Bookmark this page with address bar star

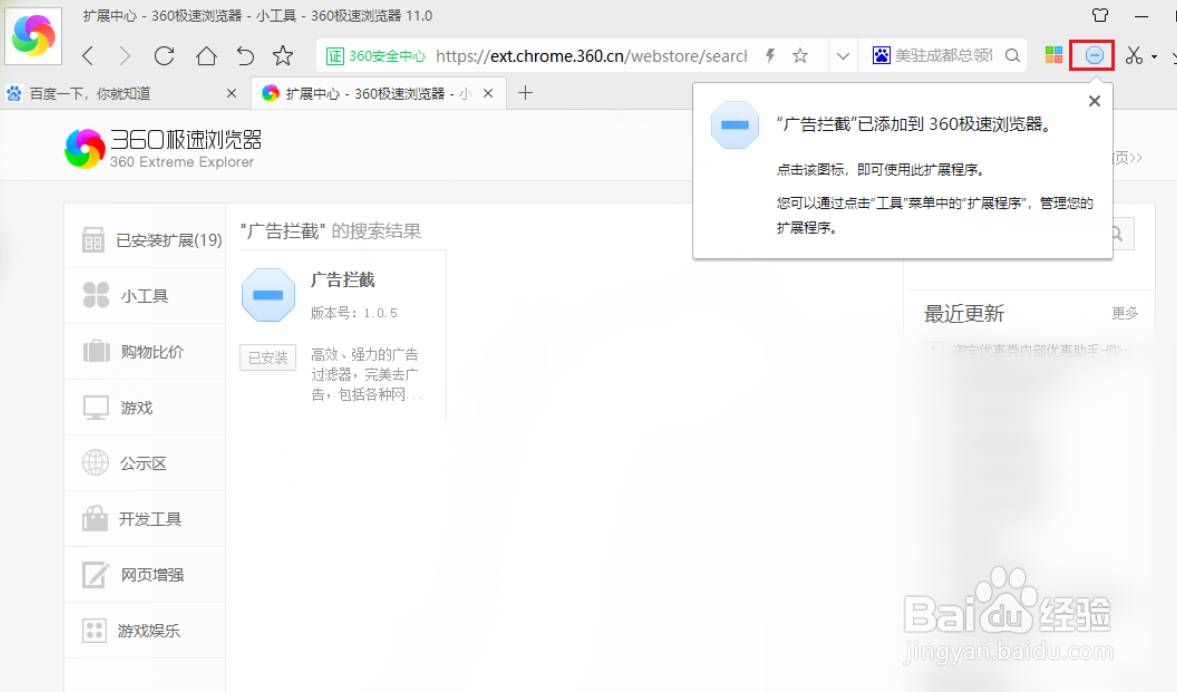[800, 56]
